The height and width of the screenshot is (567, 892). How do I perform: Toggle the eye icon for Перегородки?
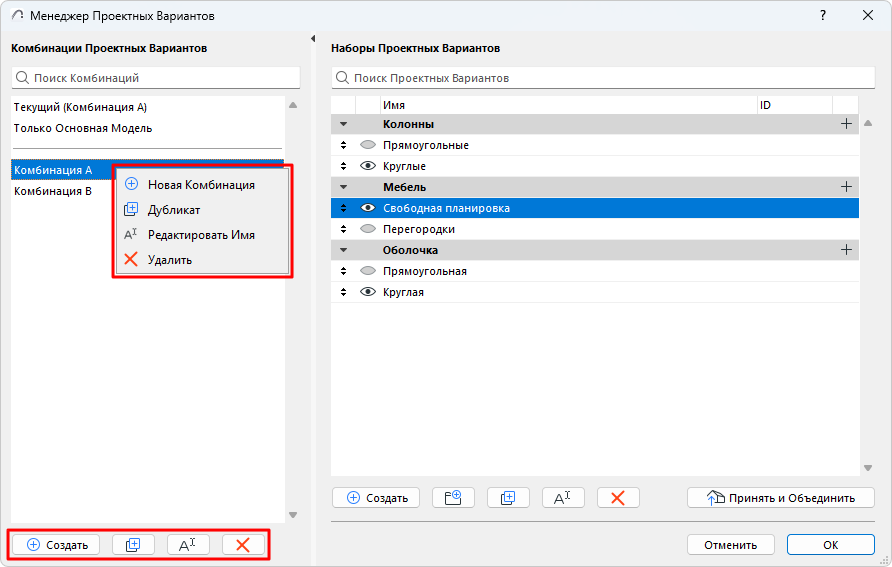(x=367, y=229)
